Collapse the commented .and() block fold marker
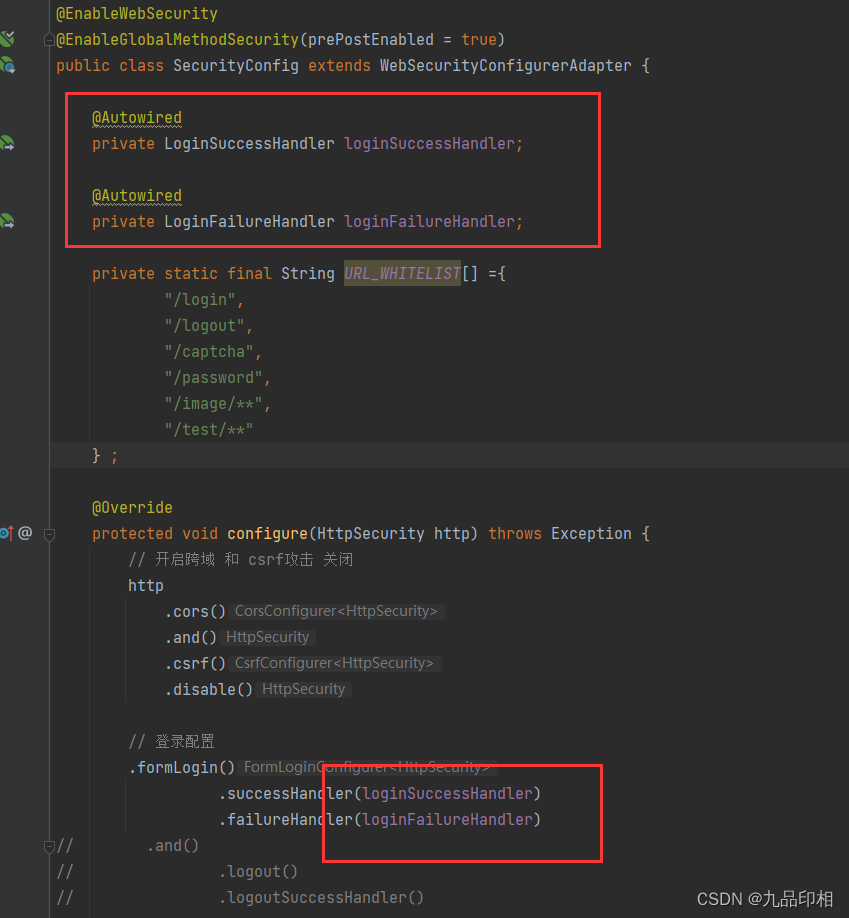The image size is (849, 918). click(x=49, y=846)
